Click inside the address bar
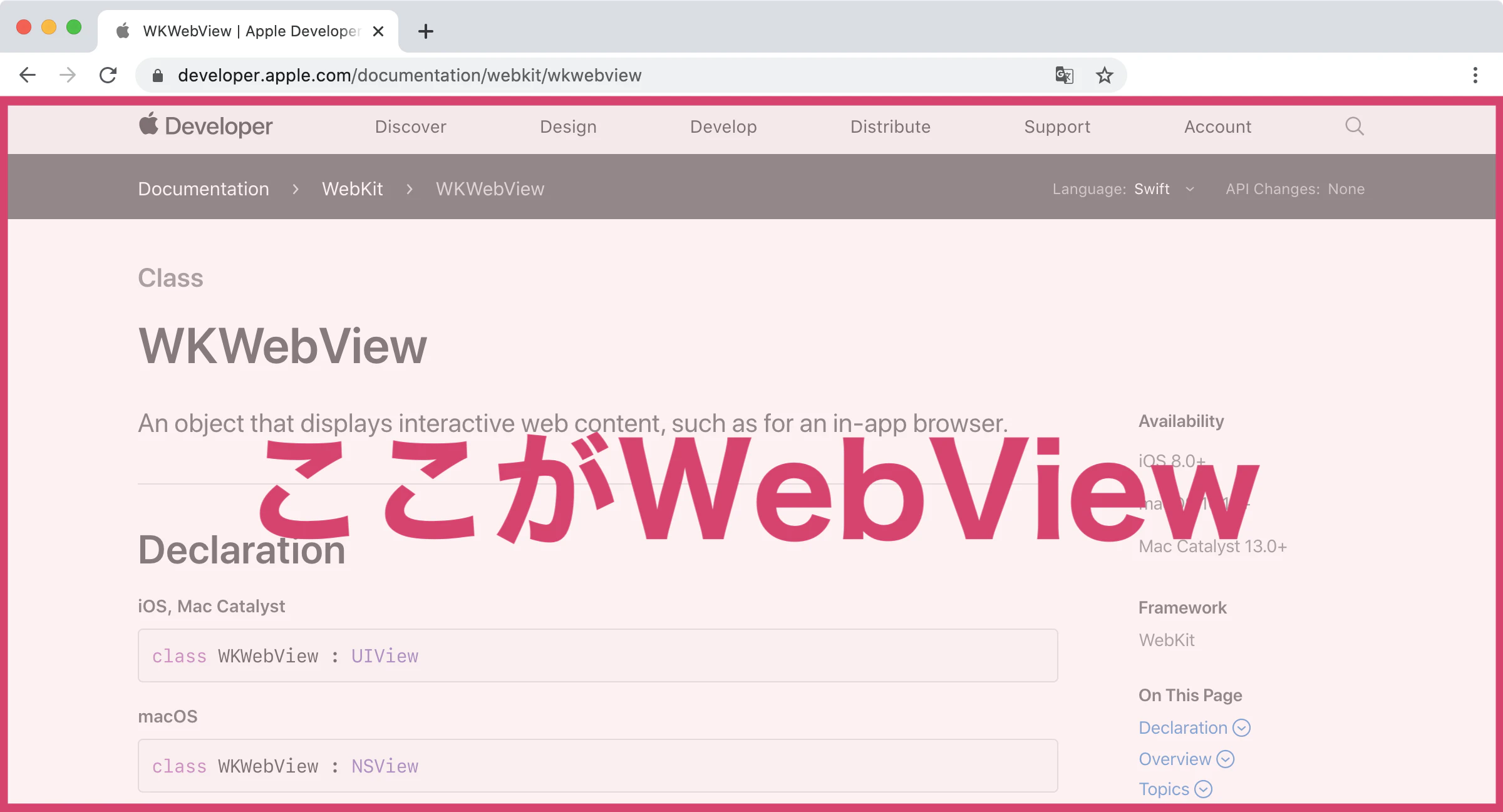 564,75
